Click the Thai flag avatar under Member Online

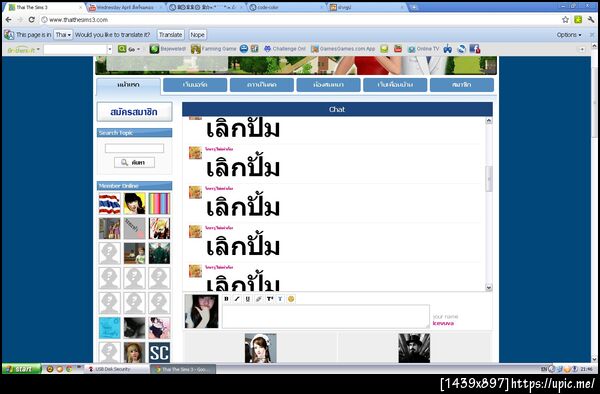[109, 204]
